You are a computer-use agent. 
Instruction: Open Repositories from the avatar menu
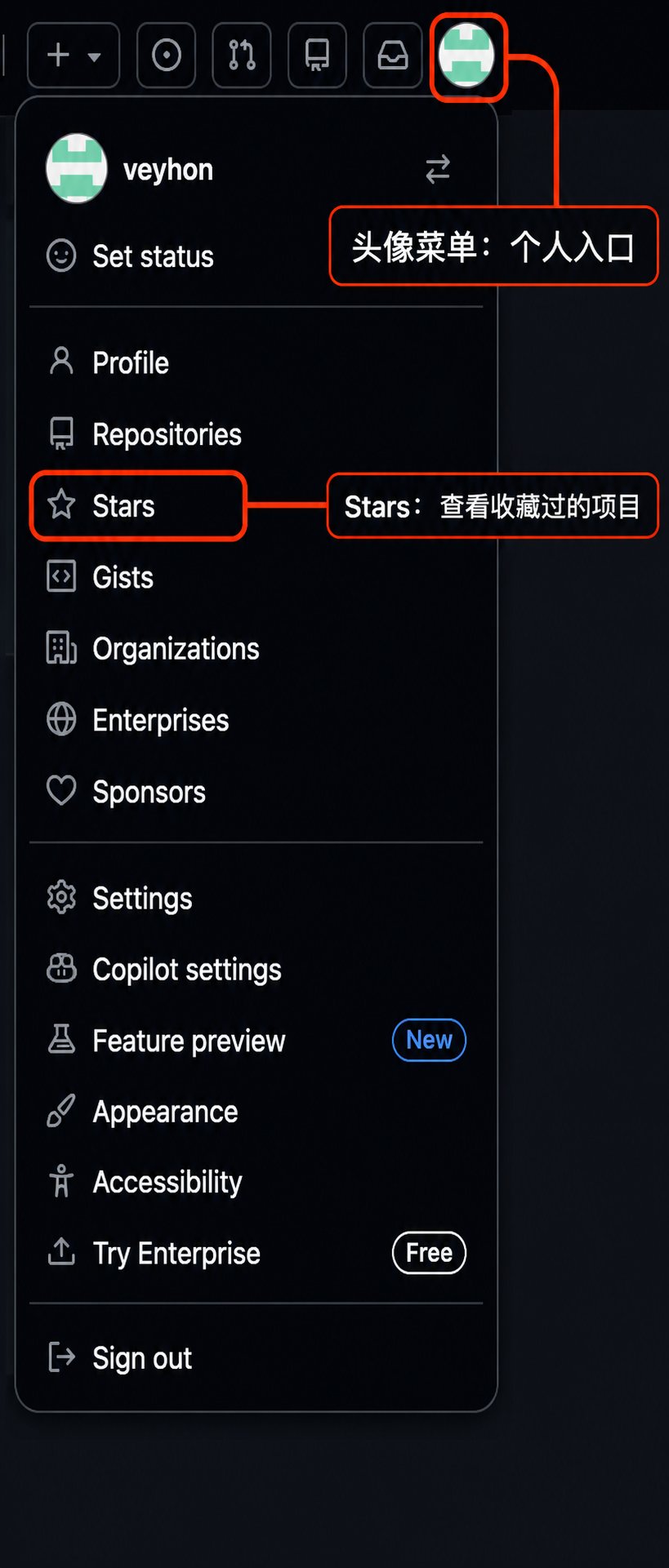(x=256, y=434)
